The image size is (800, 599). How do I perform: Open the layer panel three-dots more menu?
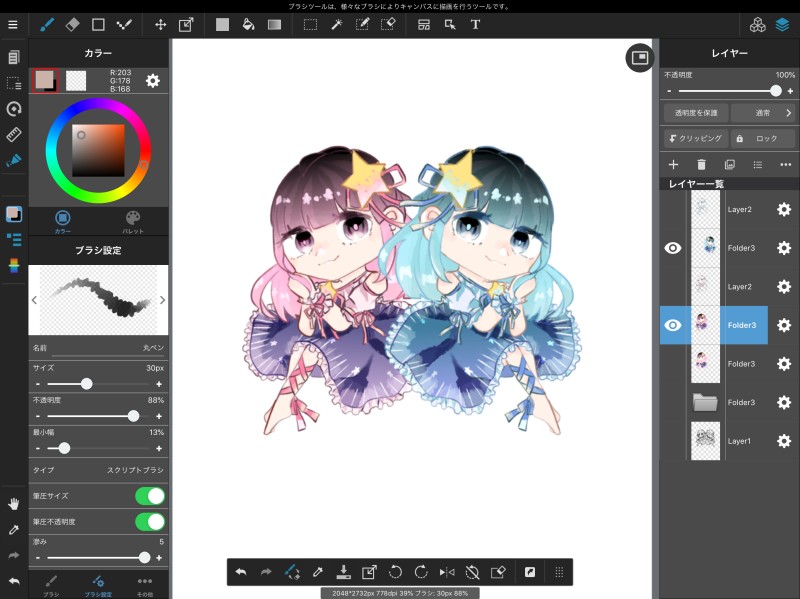pos(785,164)
